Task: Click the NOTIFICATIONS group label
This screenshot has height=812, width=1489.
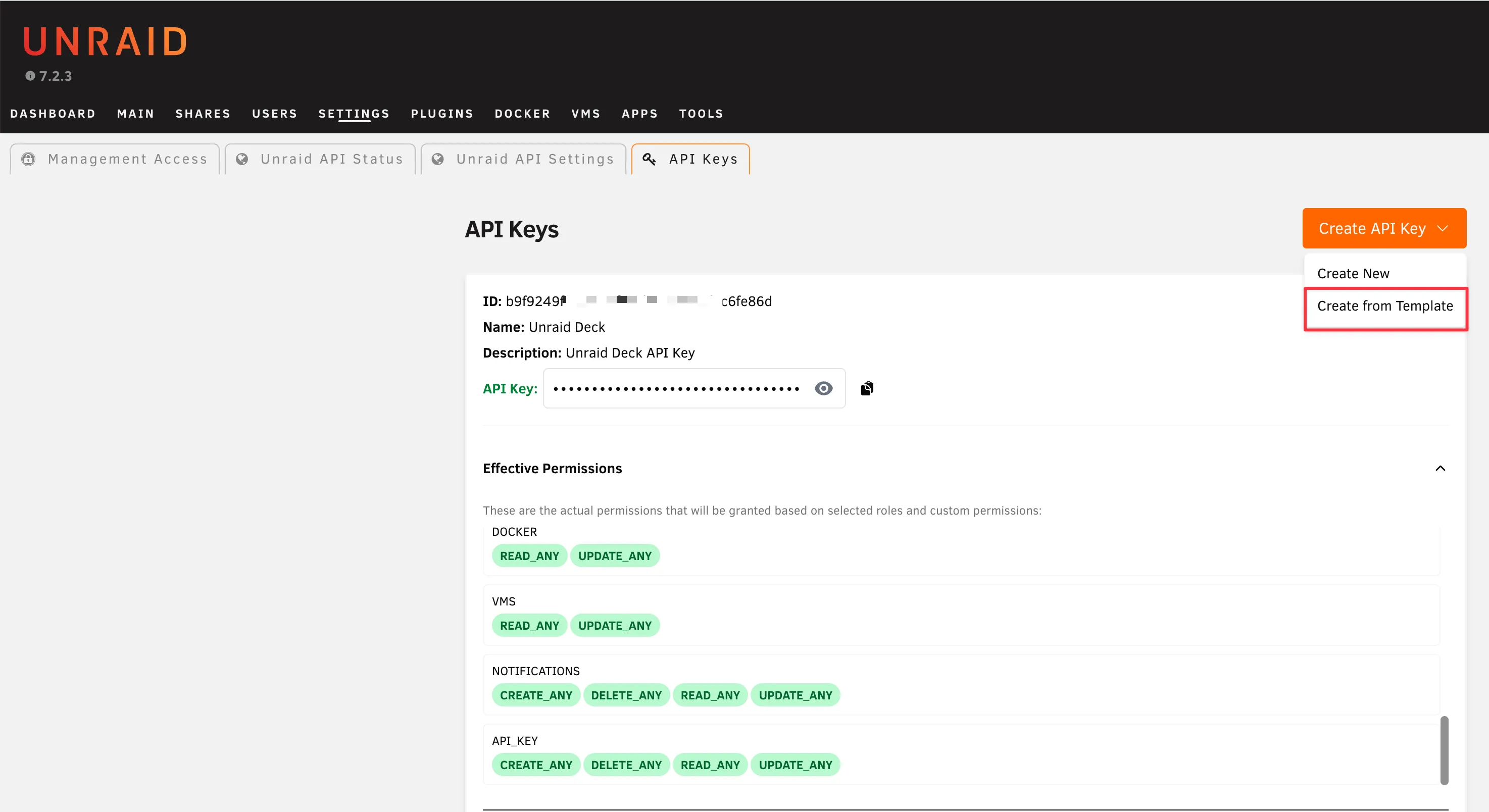Action: coord(535,671)
